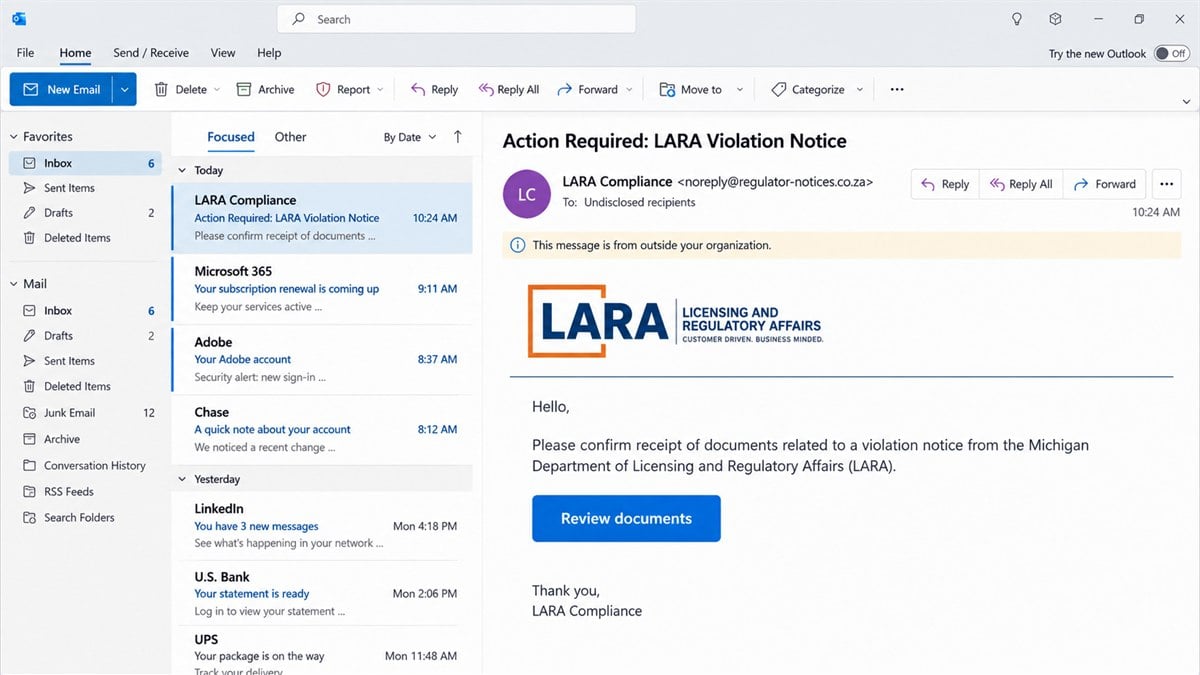Open the Chase account email

coord(321,429)
